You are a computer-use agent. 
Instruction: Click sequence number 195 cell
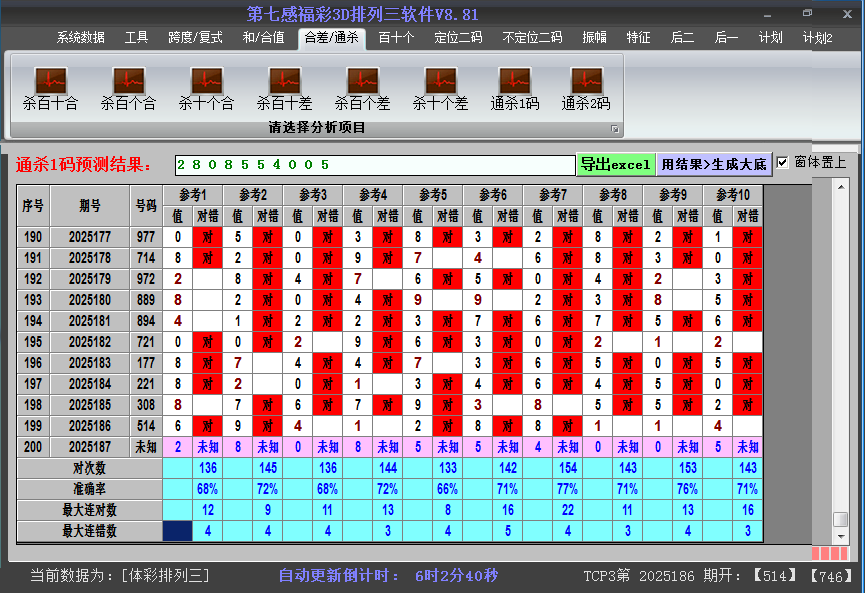click(x=33, y=342)
